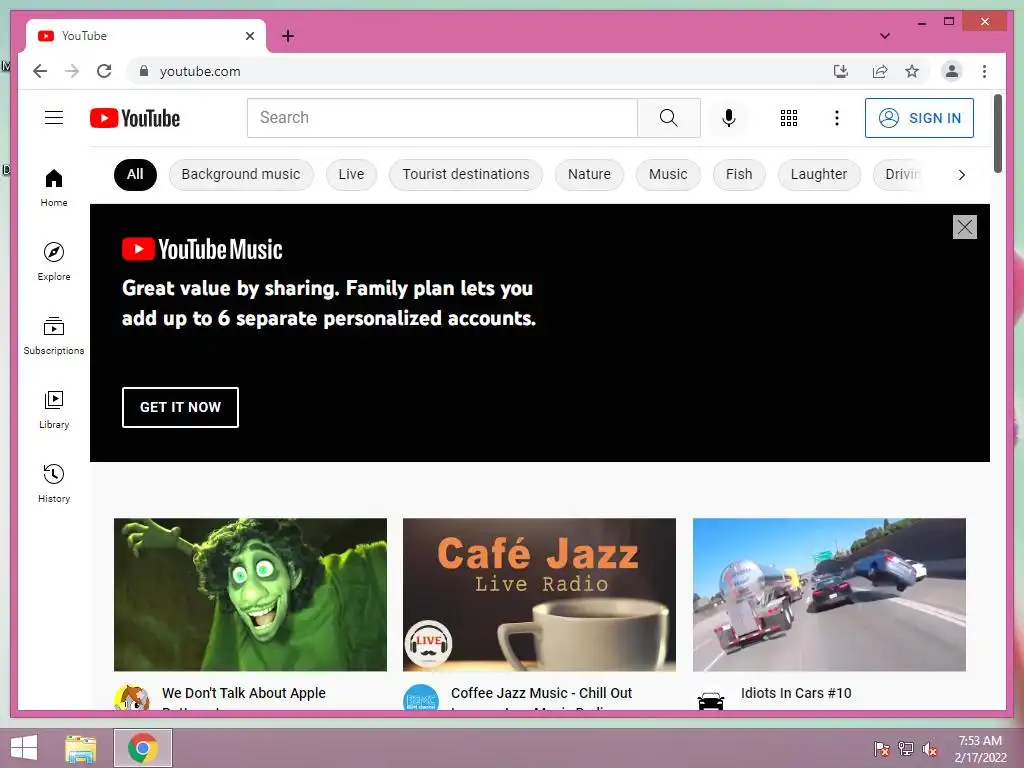Open the Chrome profile avatar
The width and height of the screenshot is (1024, 768).
(x=952, y=71)
